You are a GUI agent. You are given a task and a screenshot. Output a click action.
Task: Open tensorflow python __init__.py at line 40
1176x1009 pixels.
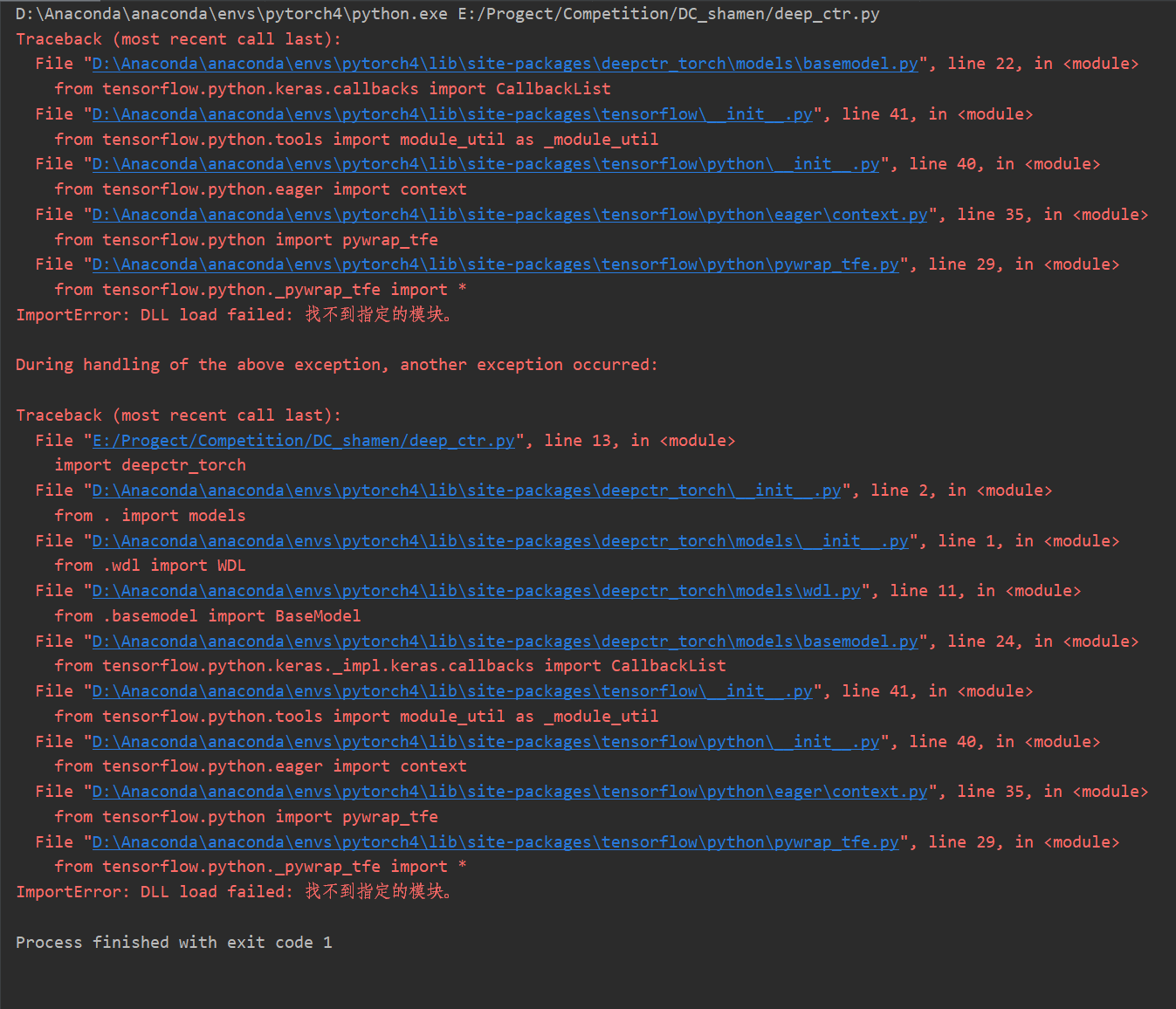(x=485, y=163)
